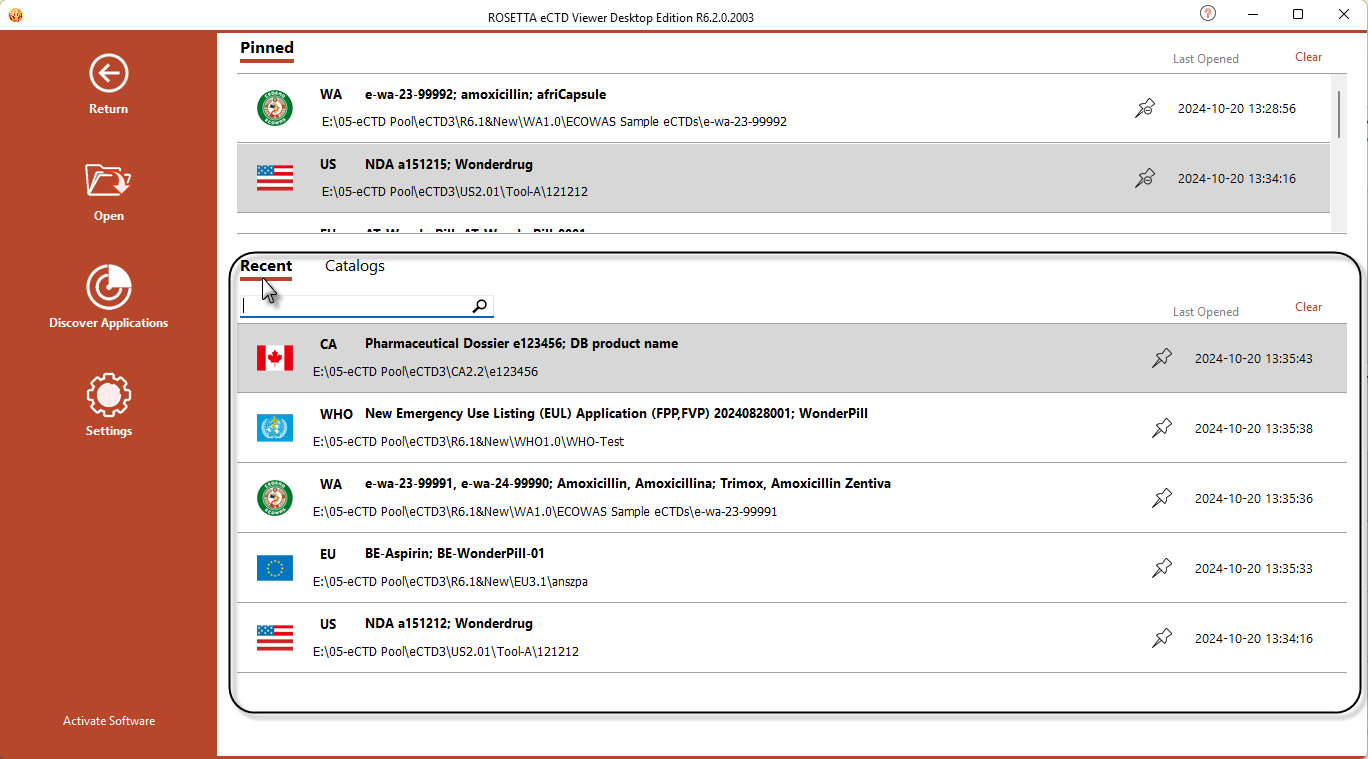Screen dimensions: 1368x759
Task: Pin the NDA a151212 Wonderdrug entry
Action: (x=1162, y=638)
